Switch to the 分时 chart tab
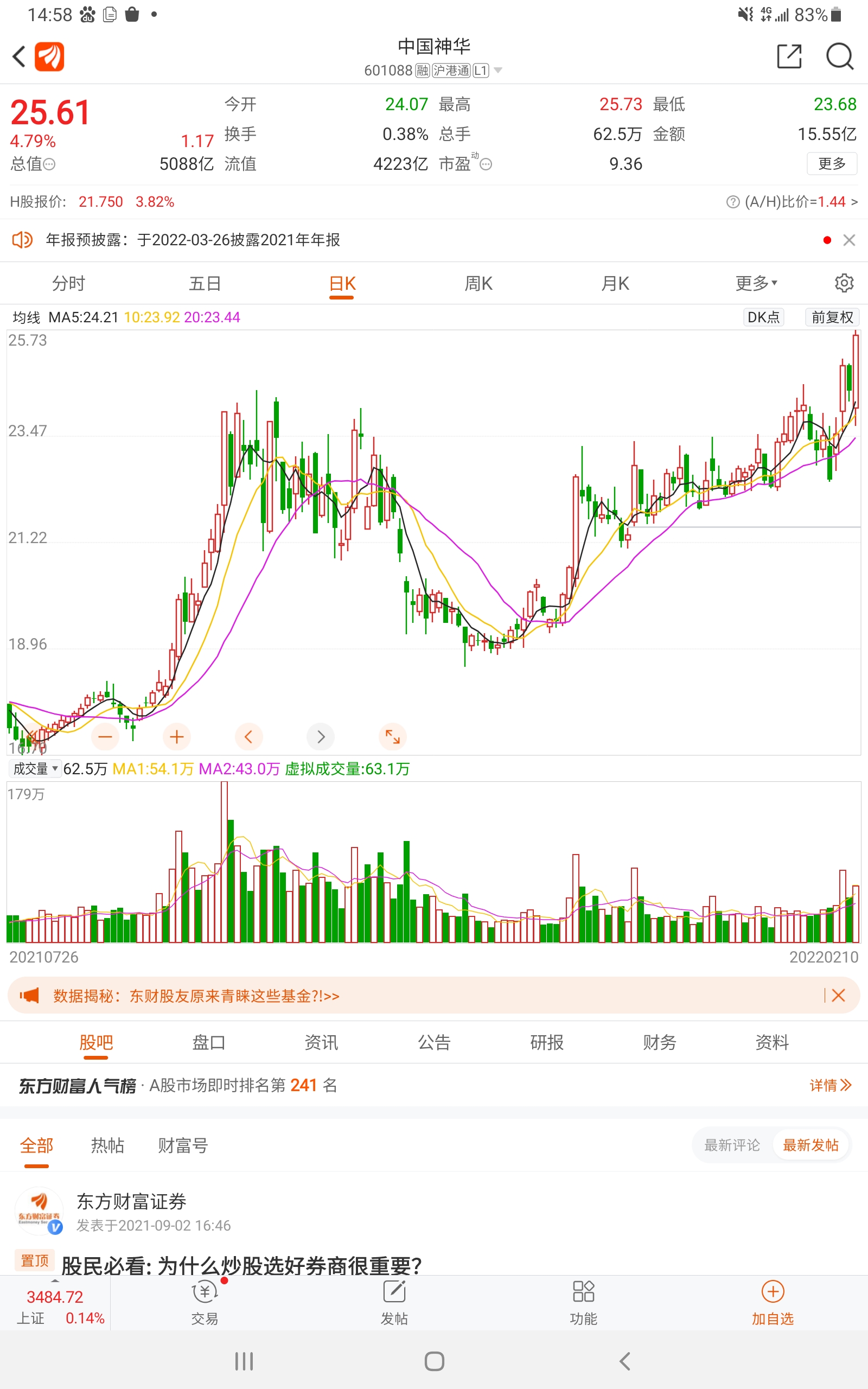The image size is (868, 1389). click(68, 284)
